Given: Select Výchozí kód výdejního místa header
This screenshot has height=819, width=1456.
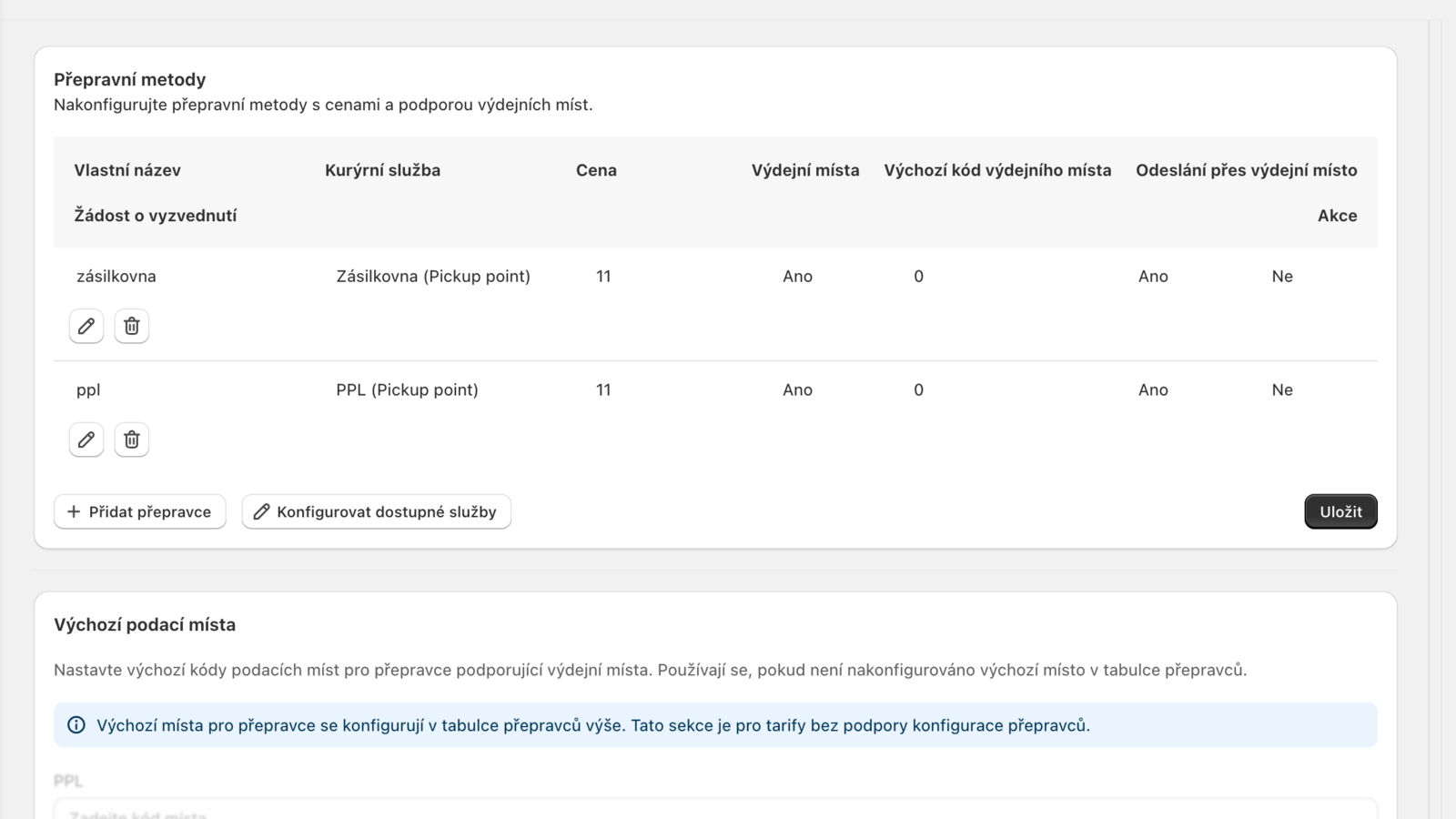Looking at the screenshot, I should click(x=997, y=170).
